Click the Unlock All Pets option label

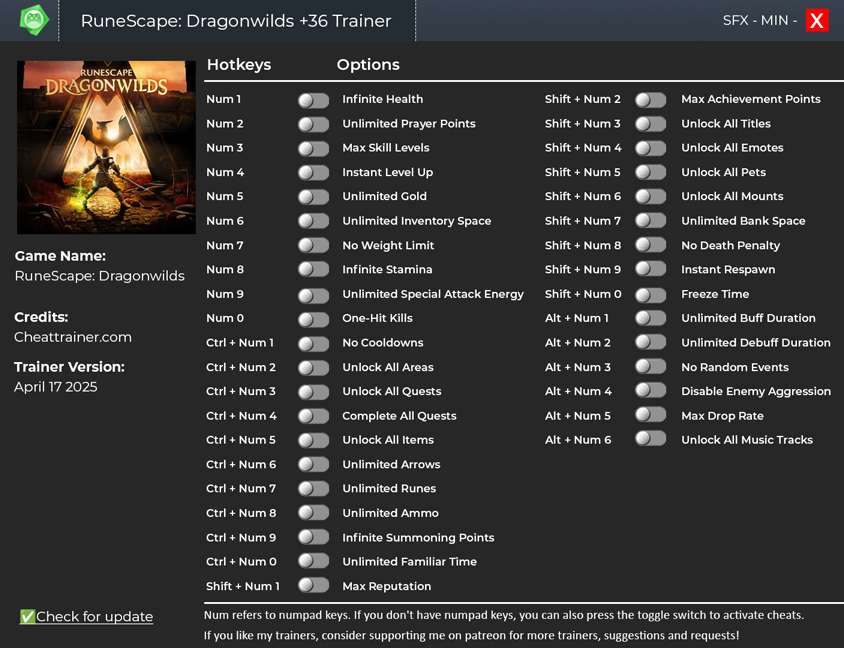[723, 172]
